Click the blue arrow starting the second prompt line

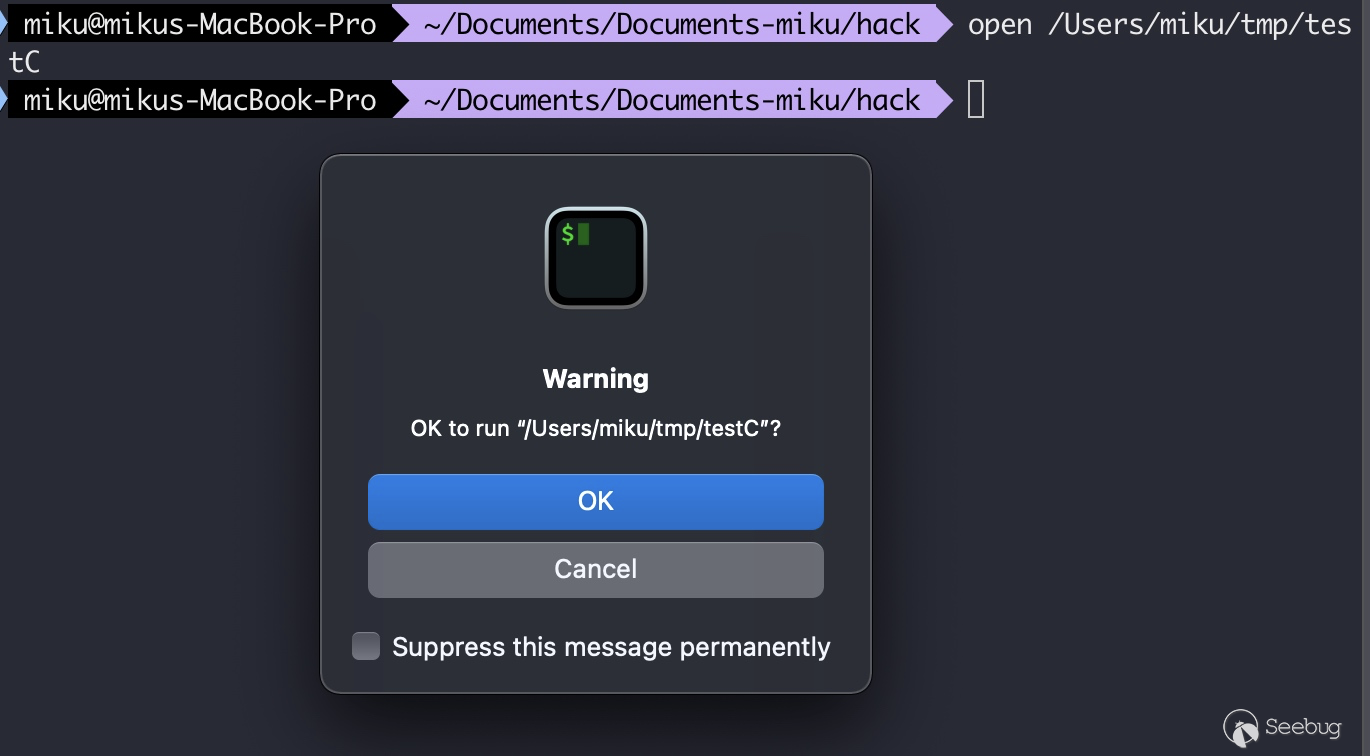tap(3, 99)
